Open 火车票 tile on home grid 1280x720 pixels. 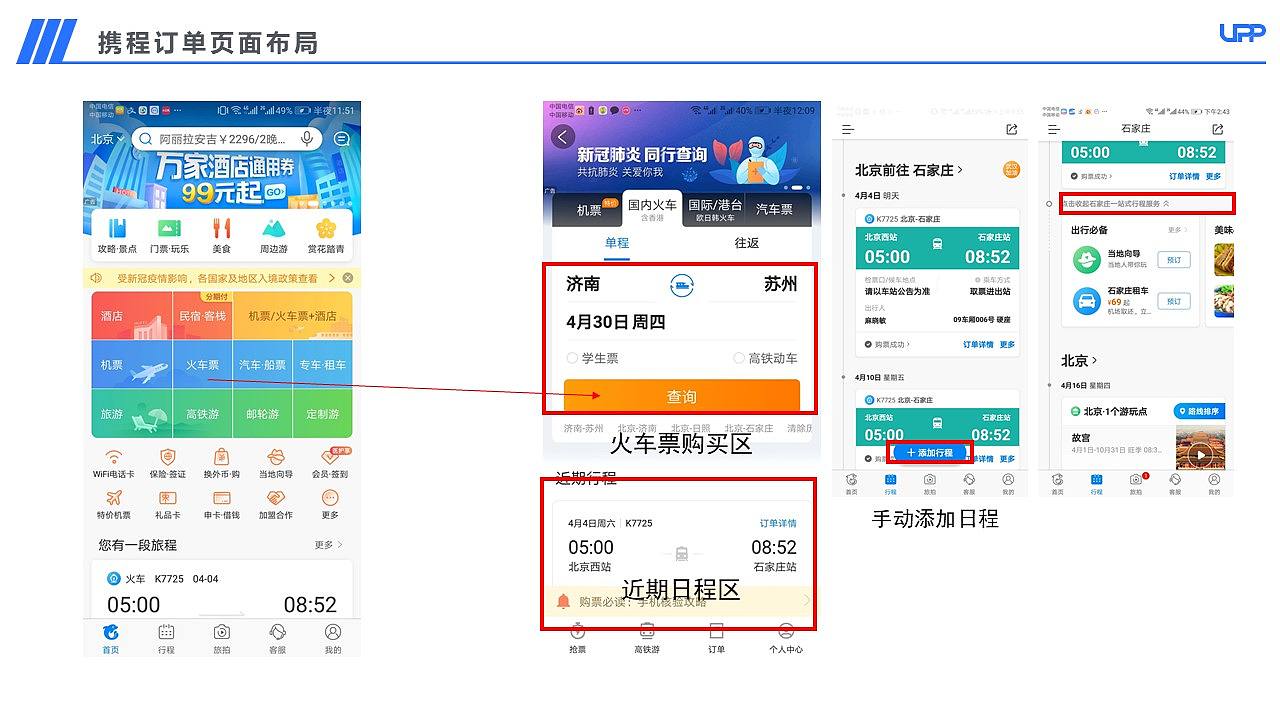[x=202, y=365]
